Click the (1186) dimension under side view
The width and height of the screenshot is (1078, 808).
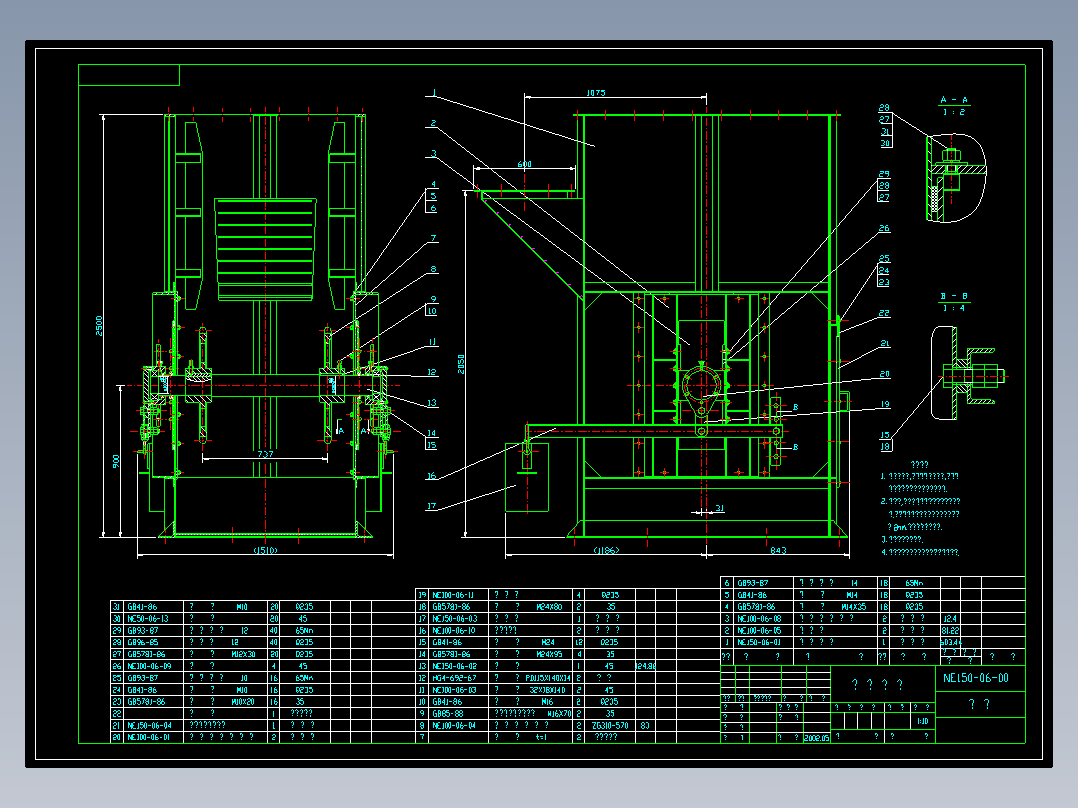606,550
